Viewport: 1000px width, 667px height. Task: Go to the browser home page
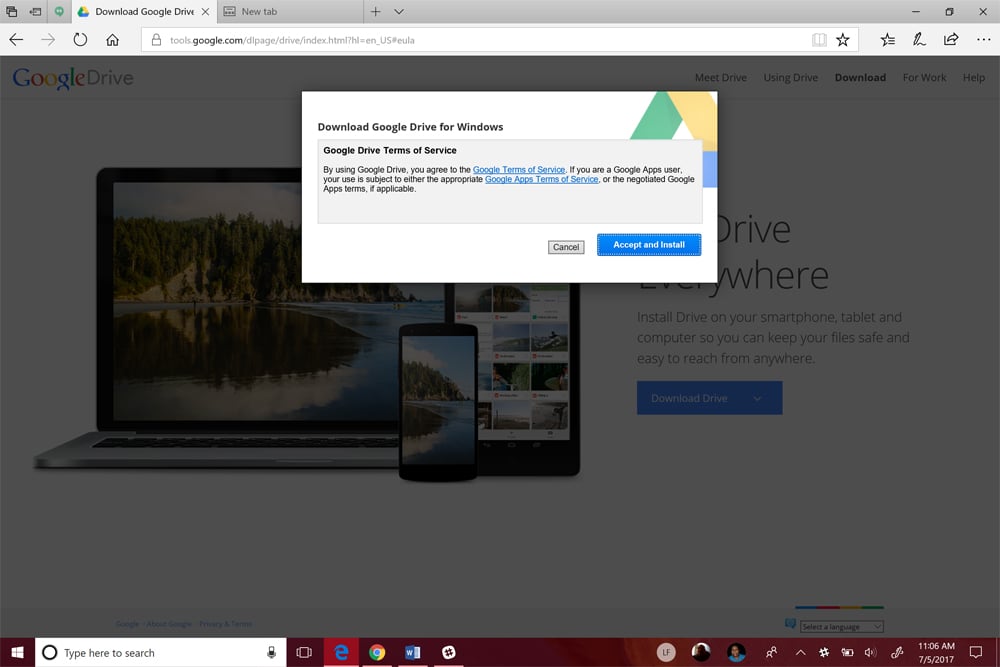click(x=112, y=40)
